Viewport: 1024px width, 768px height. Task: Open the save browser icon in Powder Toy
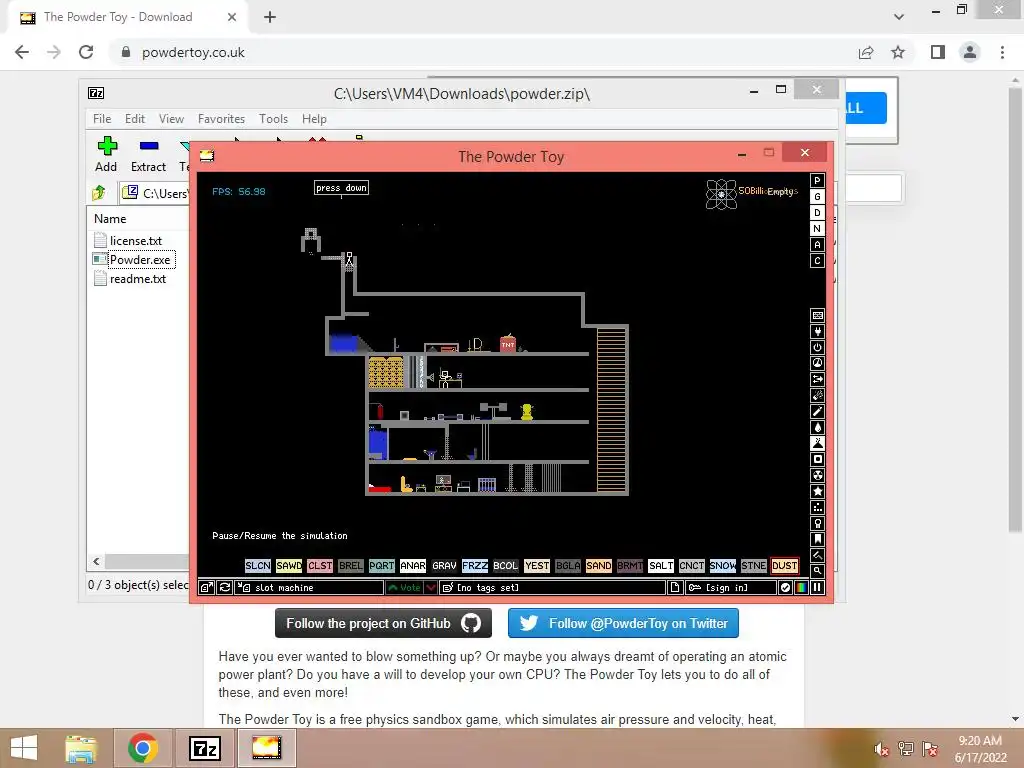point(206,588)
